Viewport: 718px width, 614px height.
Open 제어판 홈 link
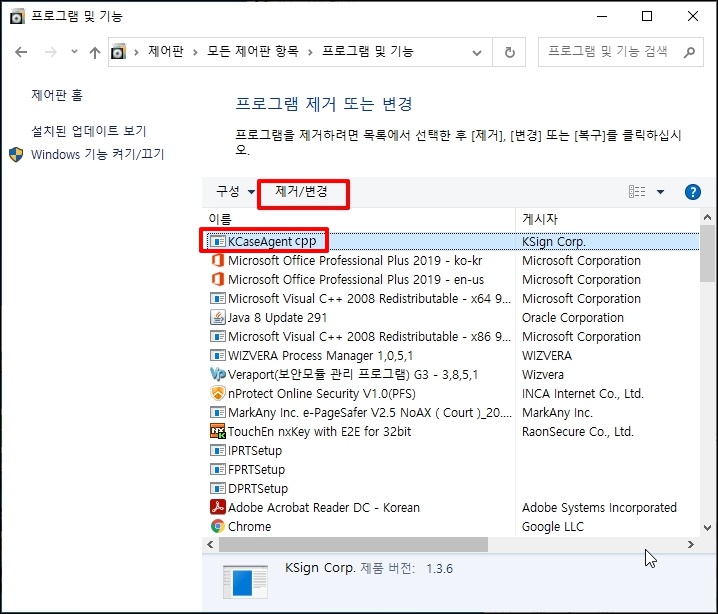coord(57,95)
